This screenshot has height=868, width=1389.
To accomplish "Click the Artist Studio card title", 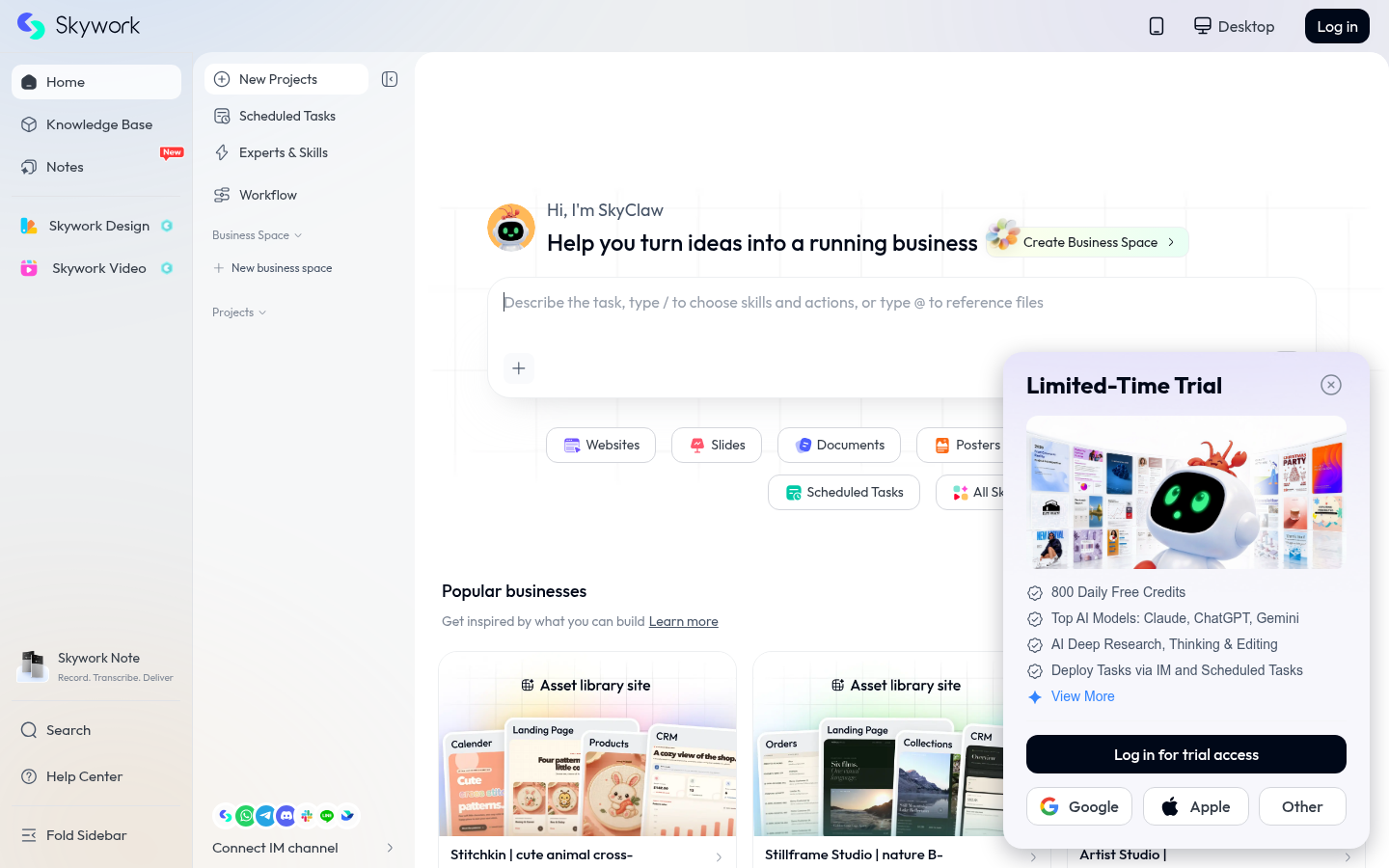I will pyautogui.click(x=1123, y=854).
